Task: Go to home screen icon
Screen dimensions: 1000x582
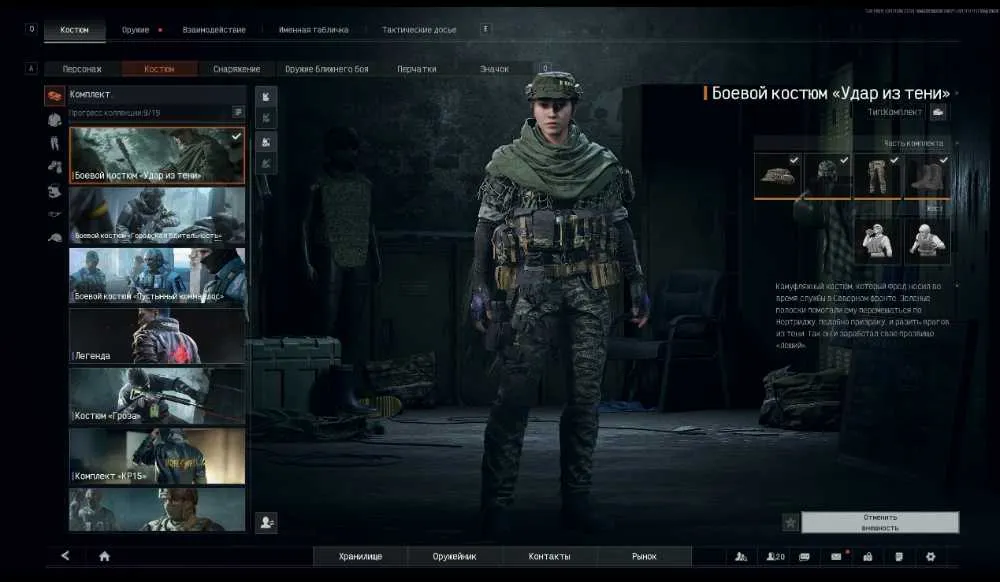Action: point(105,557)
